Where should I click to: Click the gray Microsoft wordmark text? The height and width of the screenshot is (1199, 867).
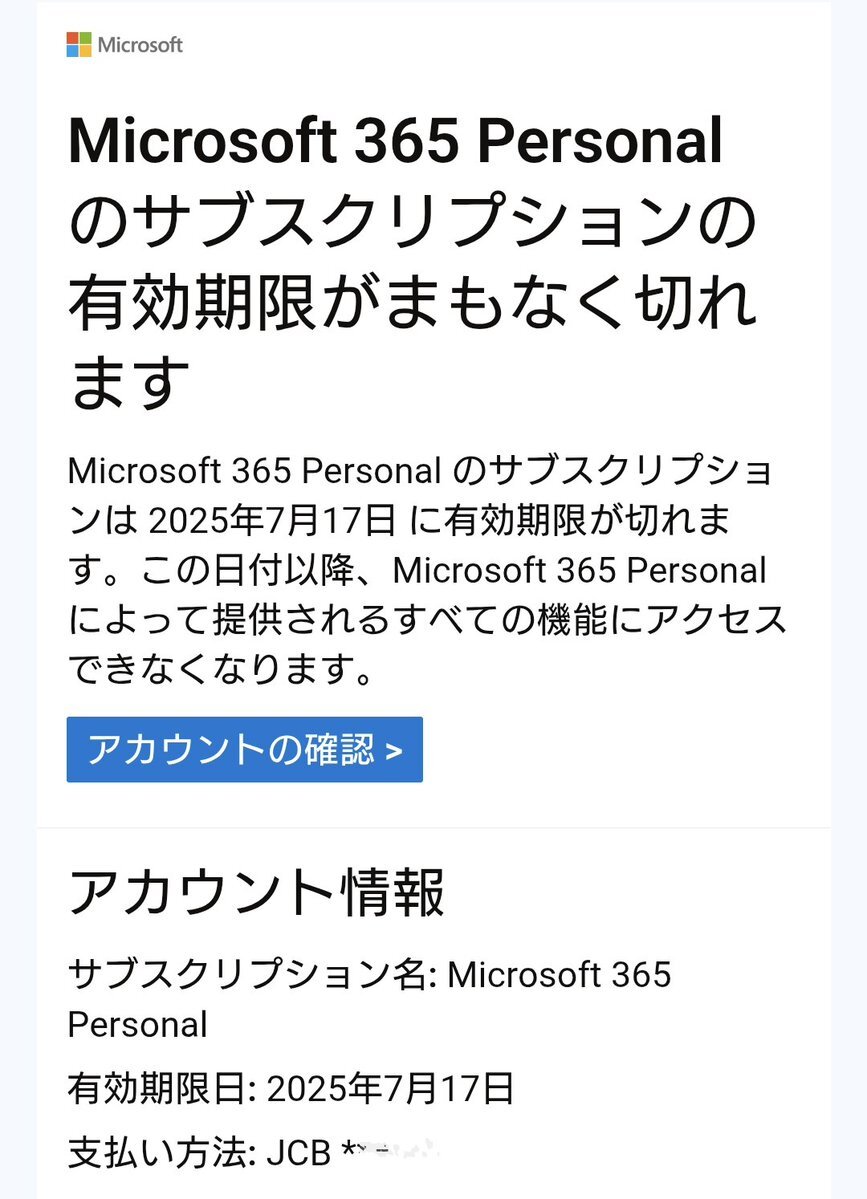tap(140, 45)
